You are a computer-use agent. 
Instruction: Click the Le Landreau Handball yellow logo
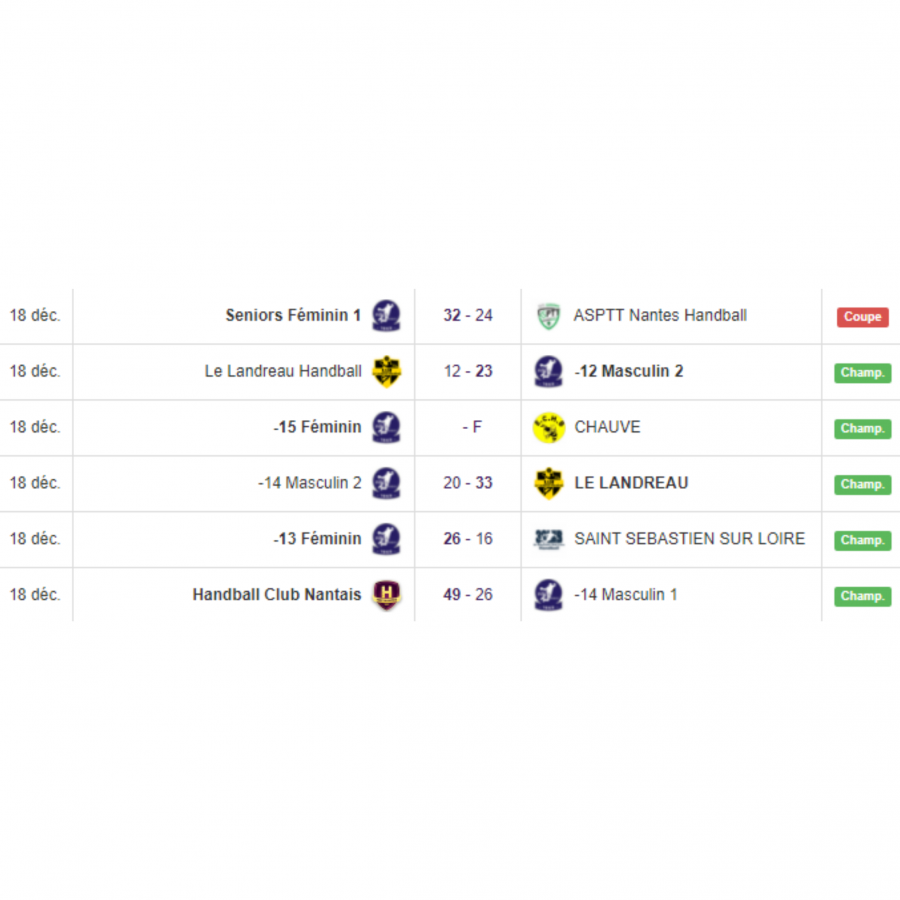[x=386, y=372]
